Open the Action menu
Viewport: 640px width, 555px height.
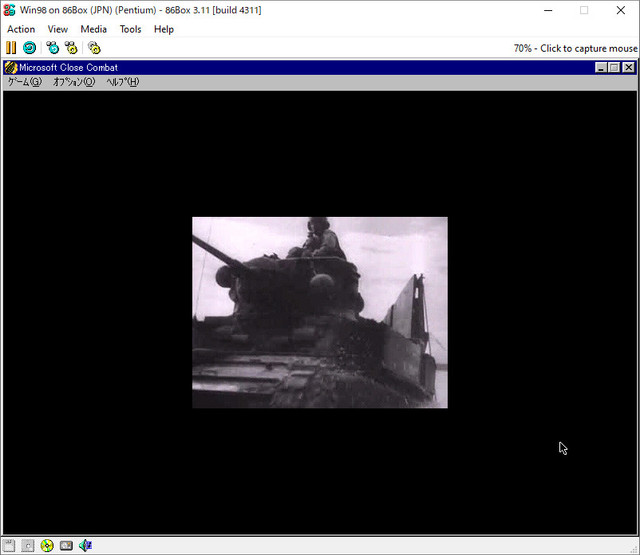point(21,29)
